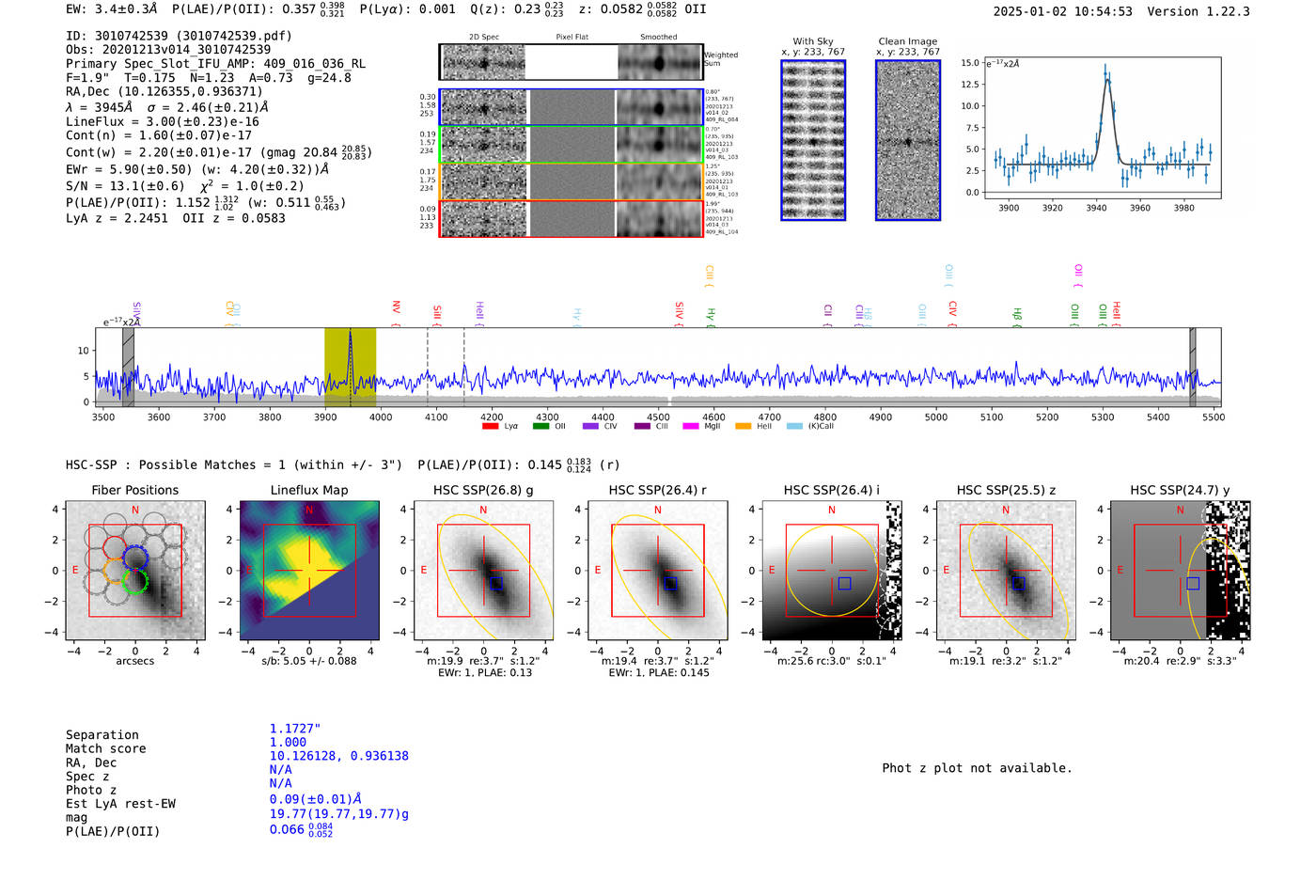
Task: Select the LineFlux = 3.00(±0.23)e-16 line
Action: click(163, 121)
